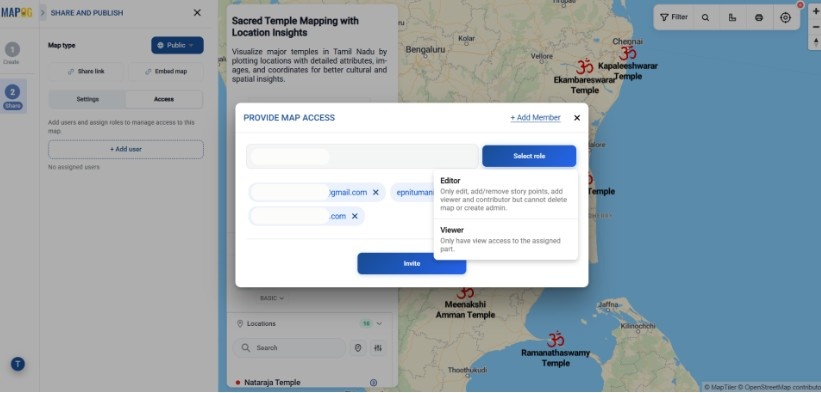Viewport: 821px width, 393px height.
Task: Open the Public map type dropdown
Action: pyautogui.click(x=177, y=46)
